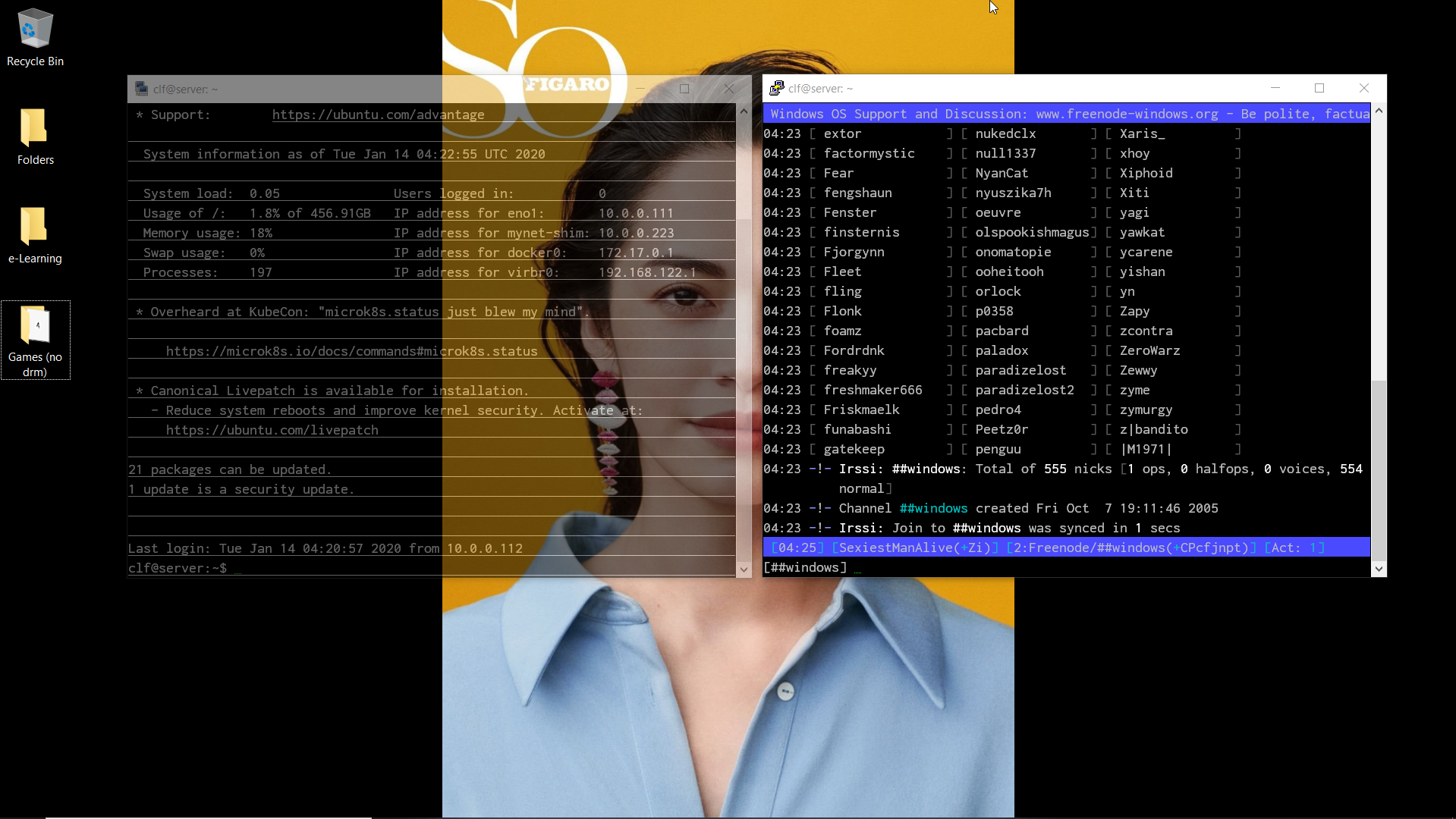The image size is (1456, 819).
Task: Click '1 update is a security update' line
Action: (241, 489)
